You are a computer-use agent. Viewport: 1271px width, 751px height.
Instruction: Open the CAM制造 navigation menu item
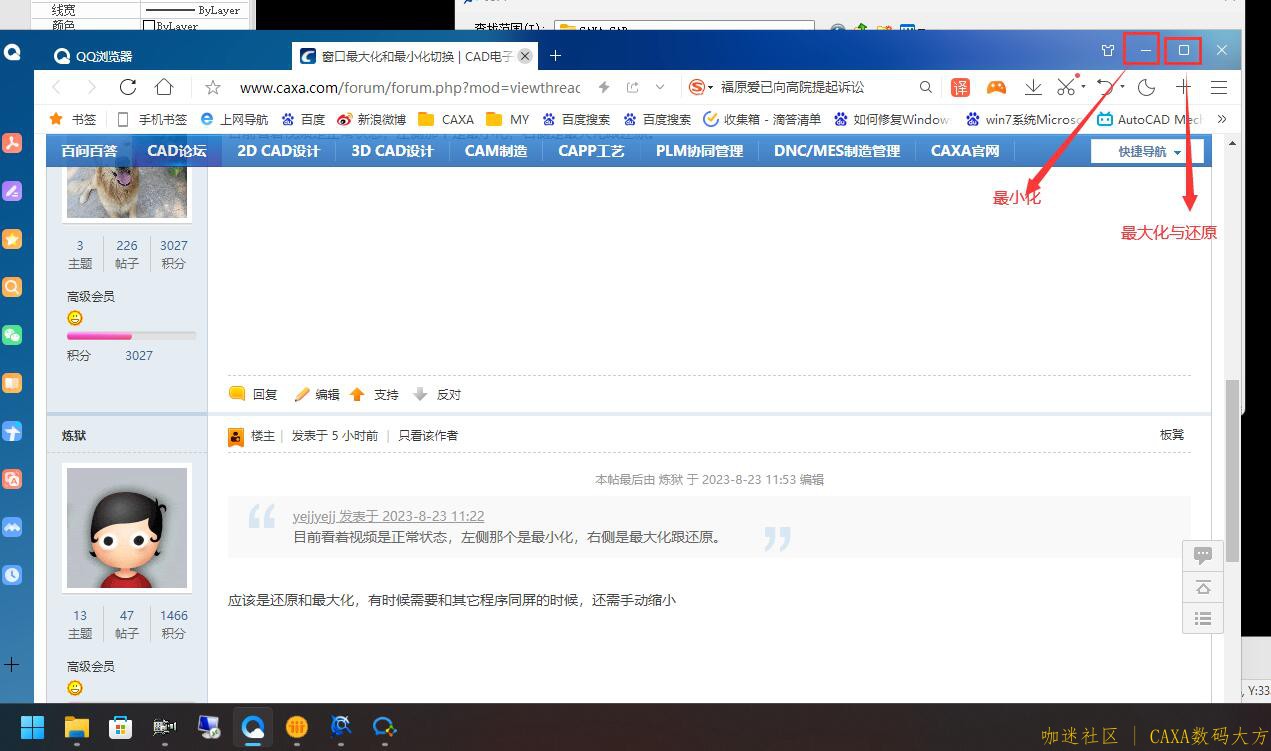click(496, 151)
